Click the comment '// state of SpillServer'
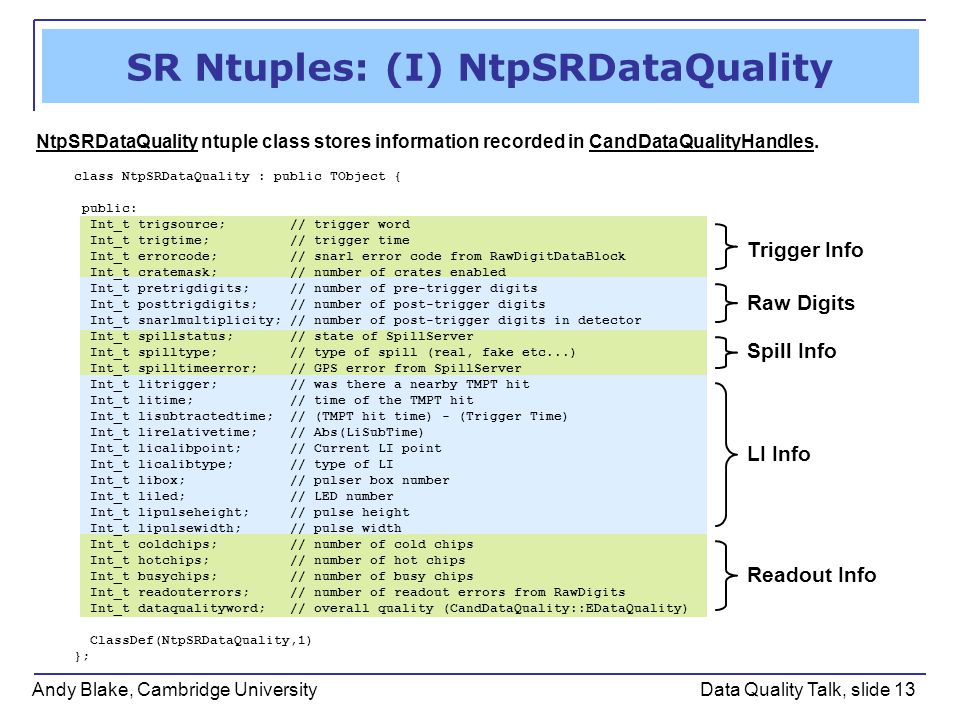 coord(382,336)
